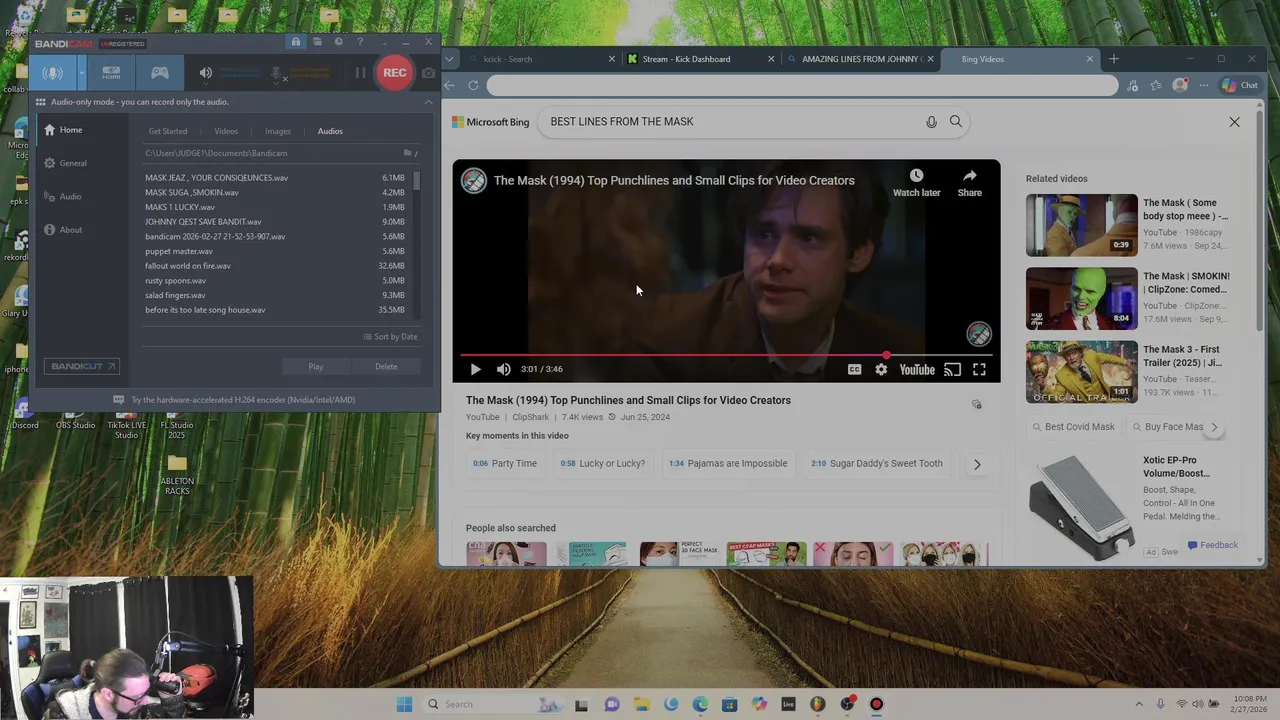Open Bandicut link button

pyautogui.click(x=82, y=366)
